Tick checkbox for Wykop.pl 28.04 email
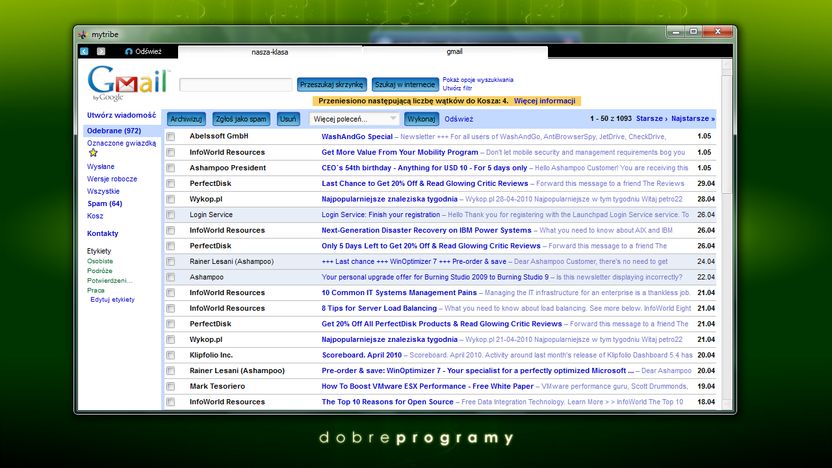The height and width of the screenshot is (468, 832). (x=171, y=200)
